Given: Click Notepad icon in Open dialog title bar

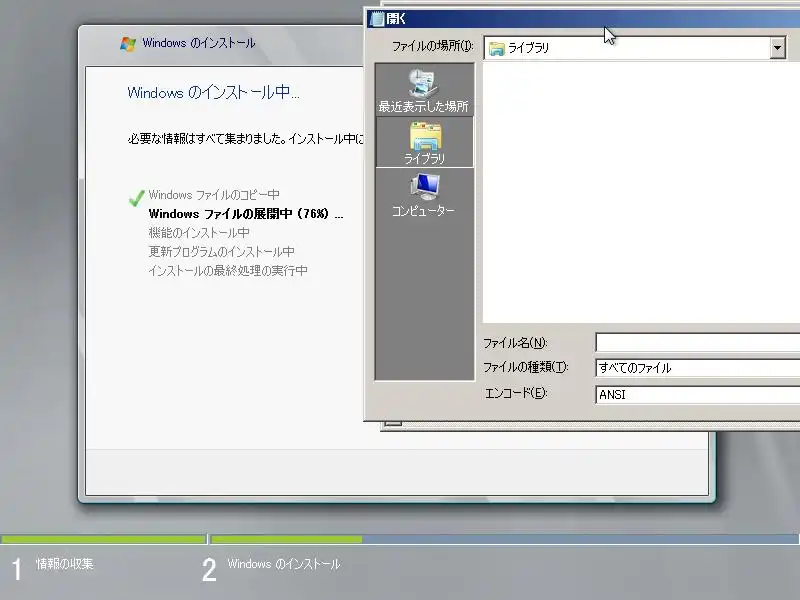Looking at the screenshot, I should 377,19.
